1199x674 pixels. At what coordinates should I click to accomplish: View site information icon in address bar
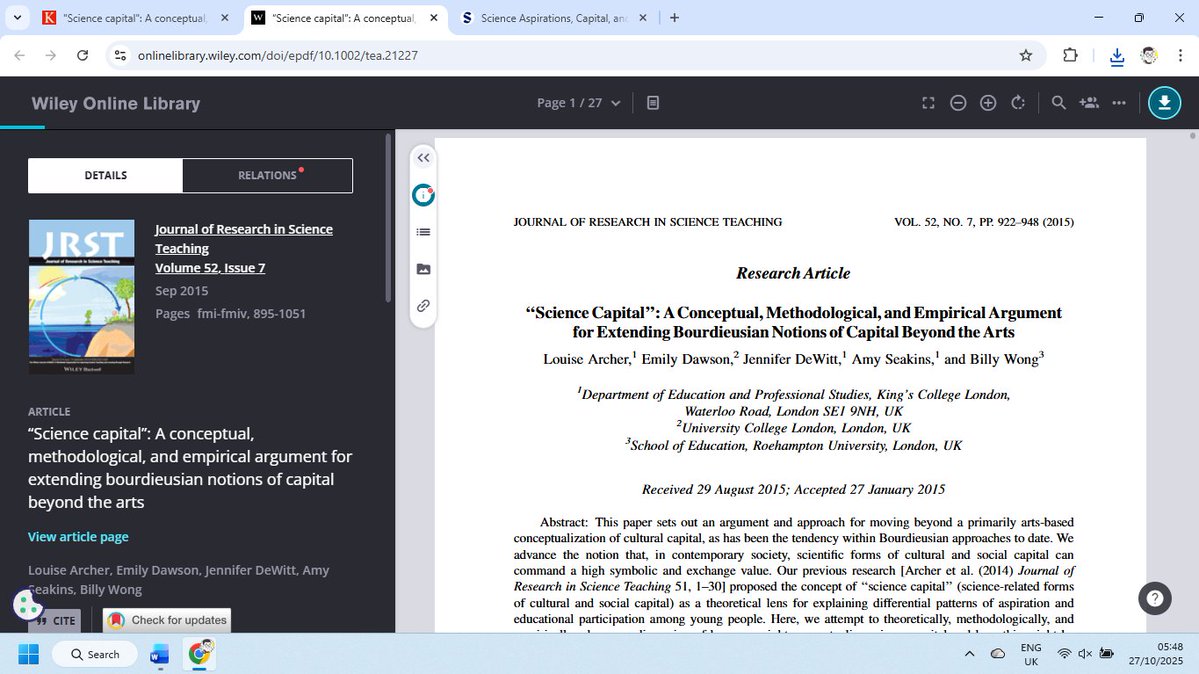click(x=120, y=55)
